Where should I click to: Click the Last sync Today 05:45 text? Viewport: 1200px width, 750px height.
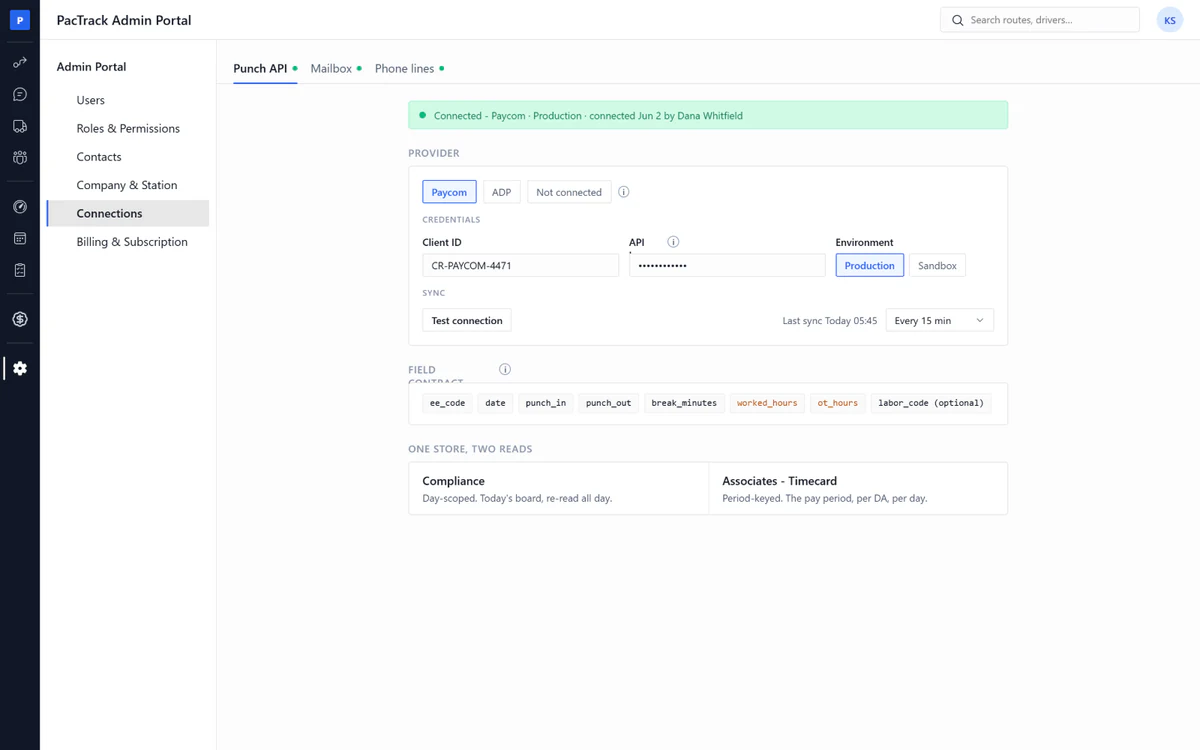pyautogui.click(x=830, y=321)
